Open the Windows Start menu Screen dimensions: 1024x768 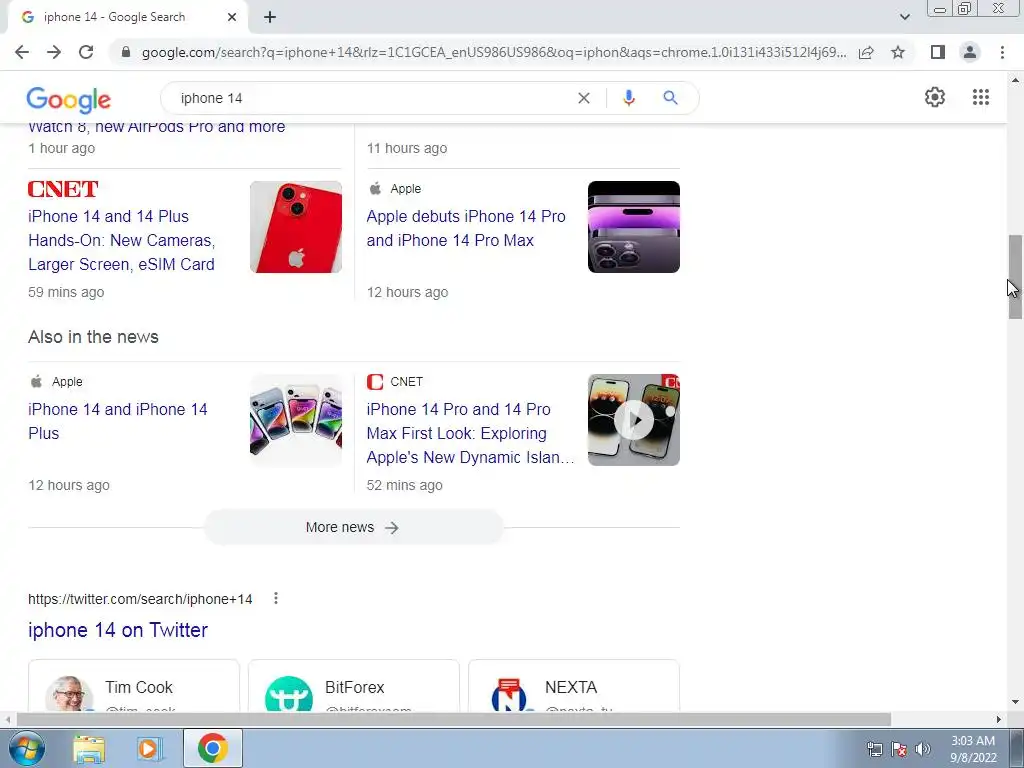pos(26,748)
